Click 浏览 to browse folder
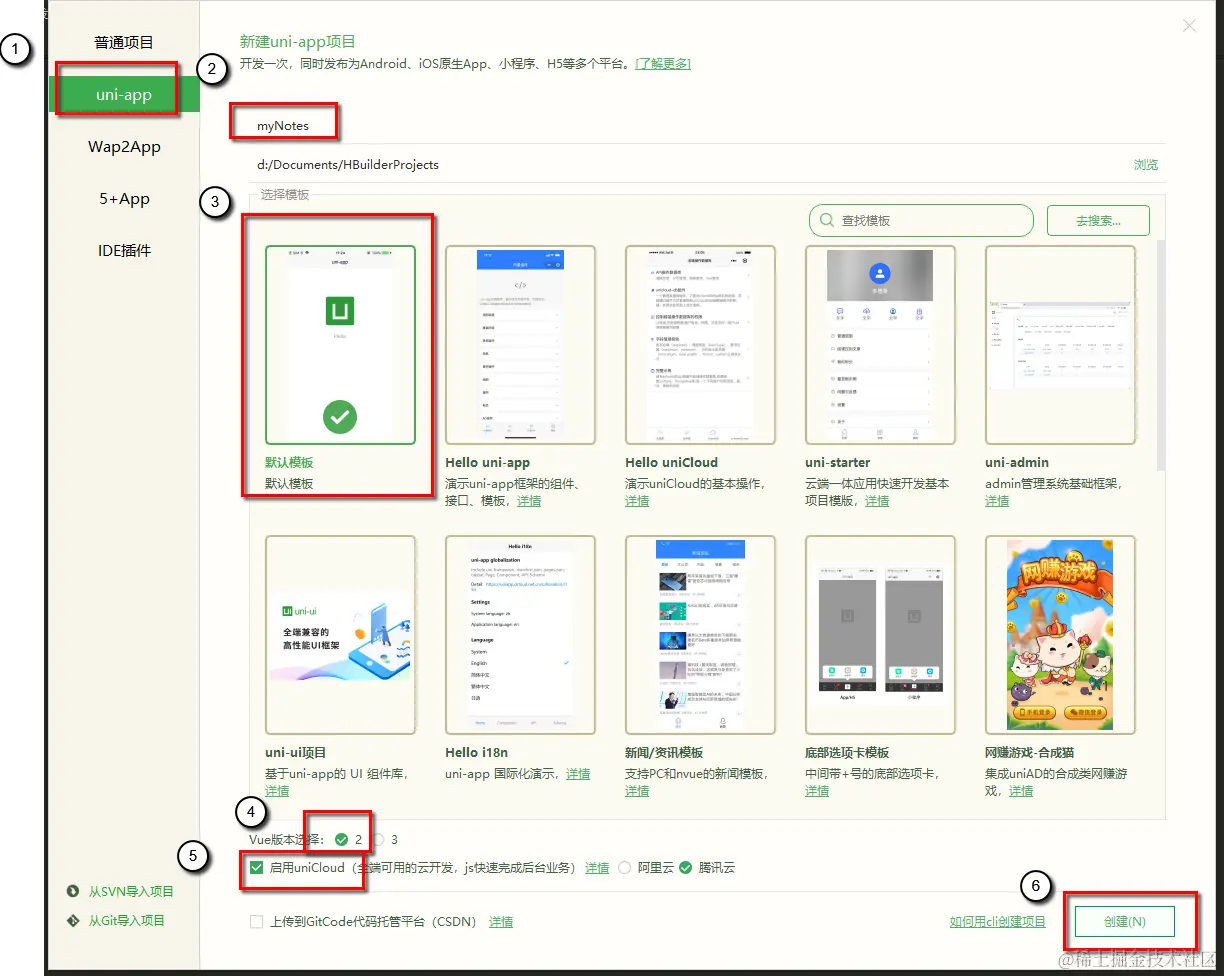Screen dimensions: 1224x976 (x=1146, y=164)
